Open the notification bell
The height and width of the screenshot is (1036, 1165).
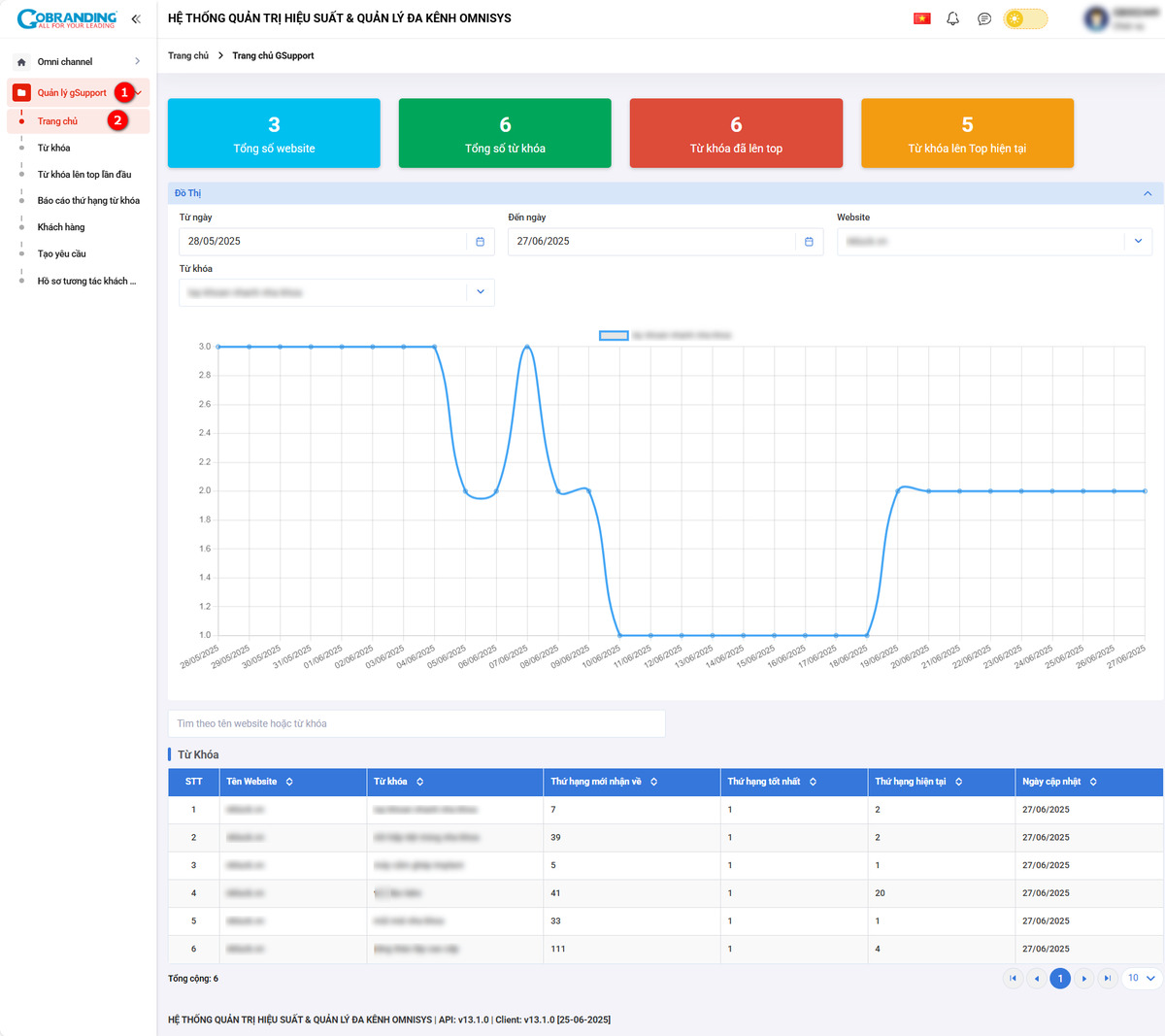(953, 18)
